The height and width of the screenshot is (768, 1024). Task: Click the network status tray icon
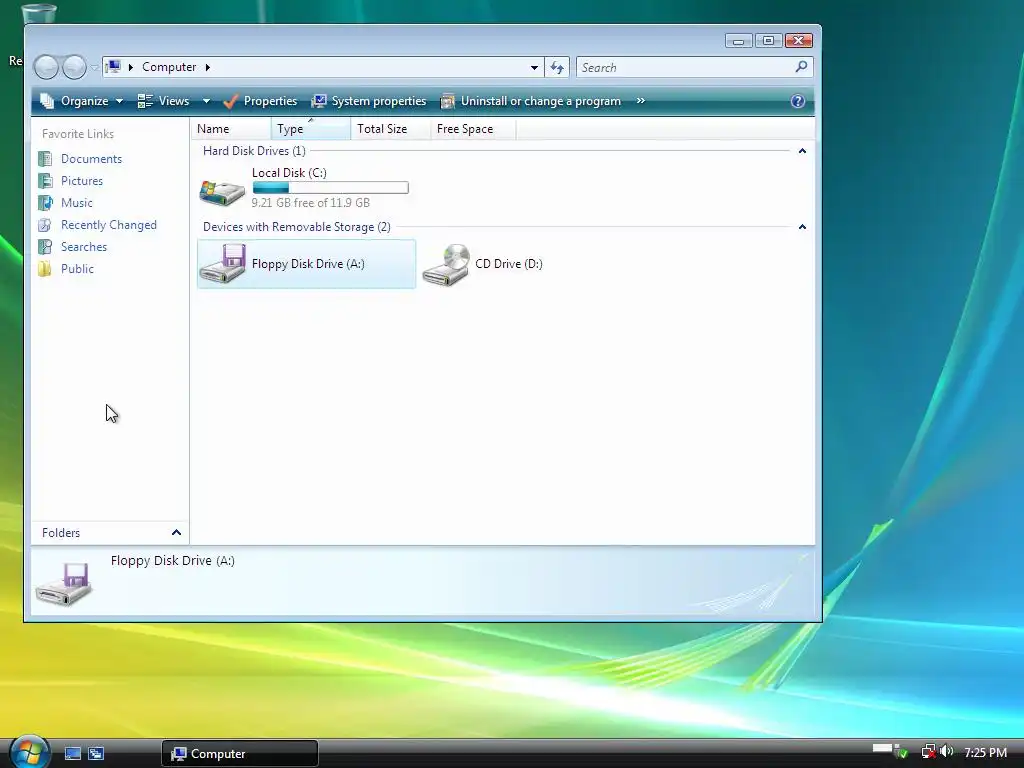[x=928, y=752]
